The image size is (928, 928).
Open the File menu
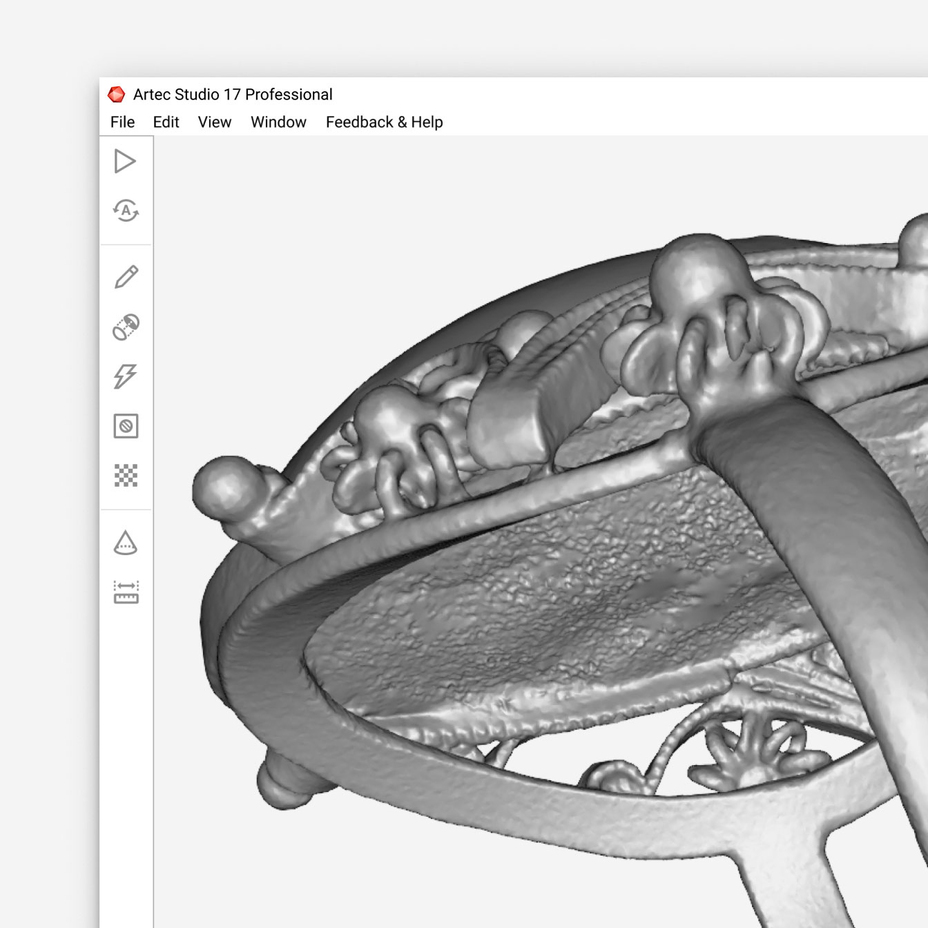(x=122, y=122)
